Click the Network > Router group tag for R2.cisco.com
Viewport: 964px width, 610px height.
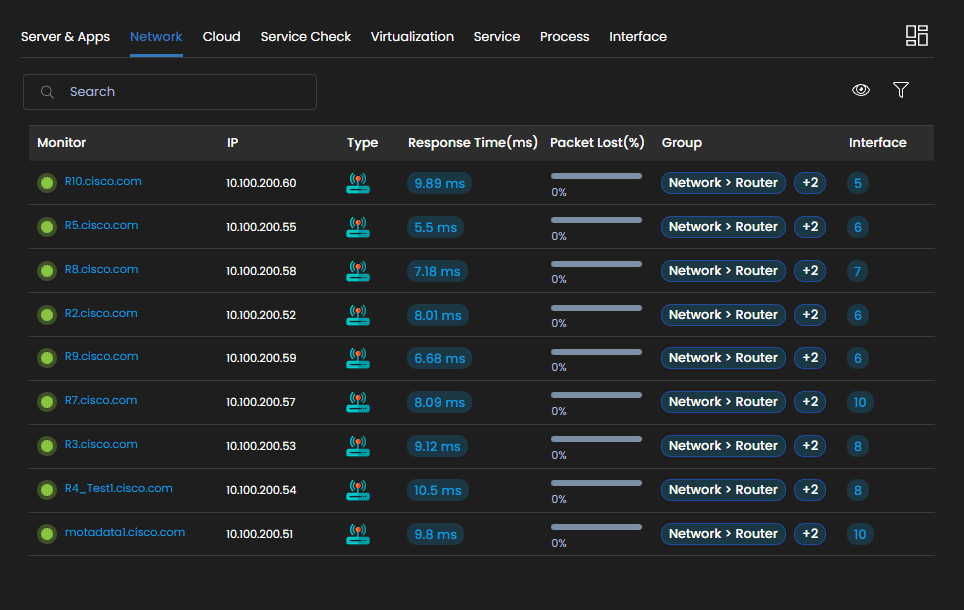click(723, 315)
